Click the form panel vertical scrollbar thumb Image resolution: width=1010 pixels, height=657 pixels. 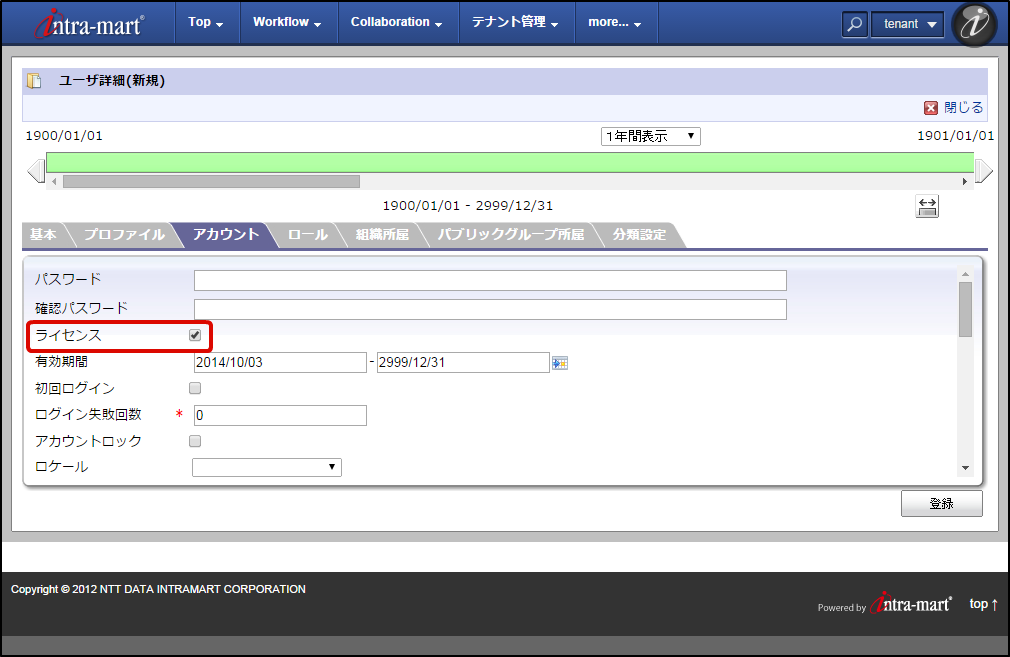[x=965, y=310]
